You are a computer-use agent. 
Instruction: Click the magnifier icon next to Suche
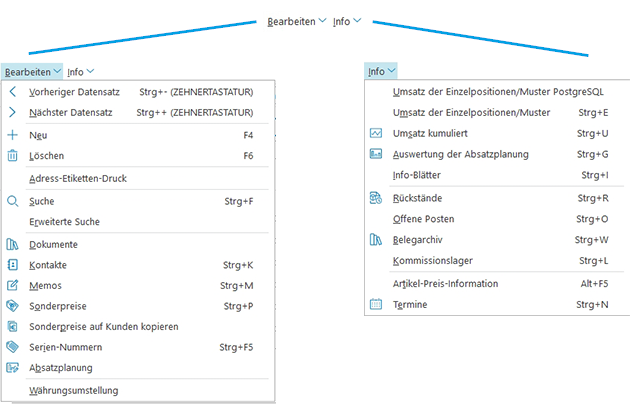[13, 201]
